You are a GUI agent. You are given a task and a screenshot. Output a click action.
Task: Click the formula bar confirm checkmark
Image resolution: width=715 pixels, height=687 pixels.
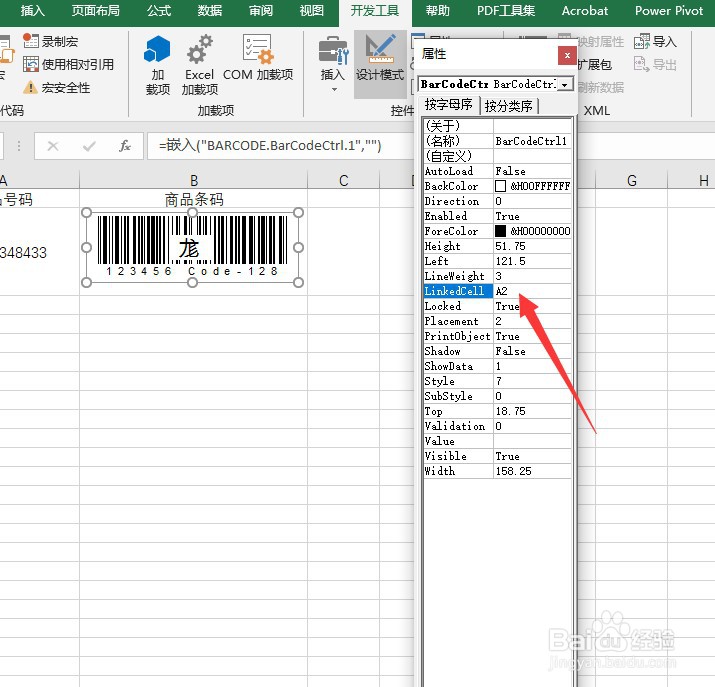pyautogui.click(x=89, y=146)
